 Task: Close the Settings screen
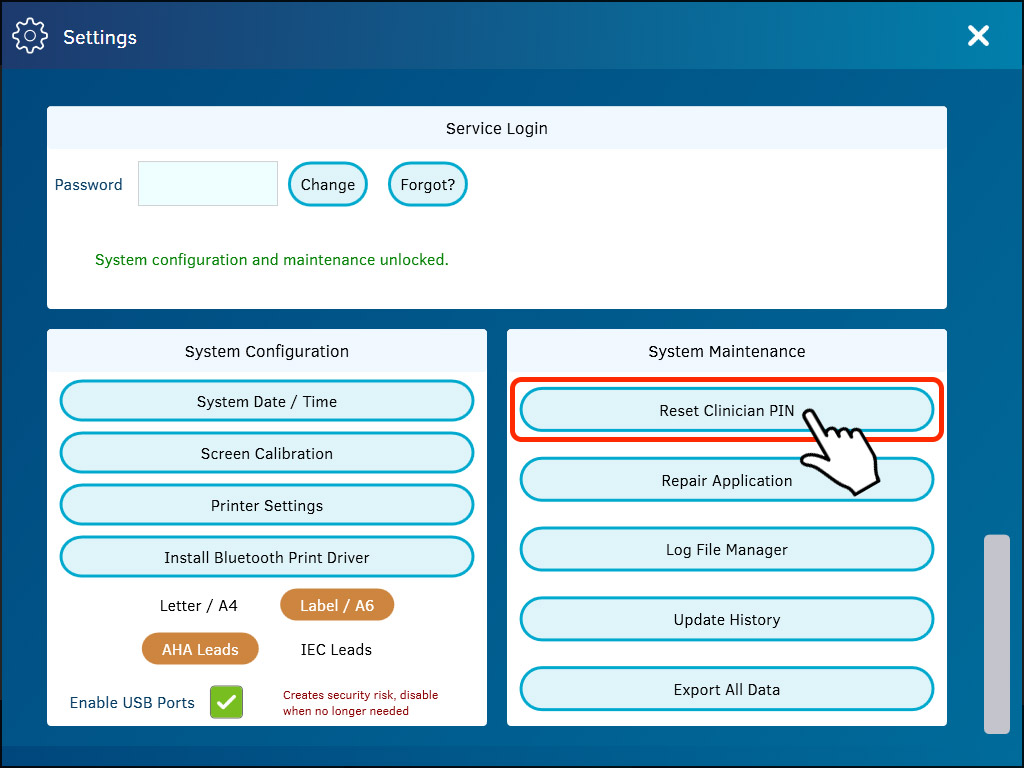coord(978,35)
